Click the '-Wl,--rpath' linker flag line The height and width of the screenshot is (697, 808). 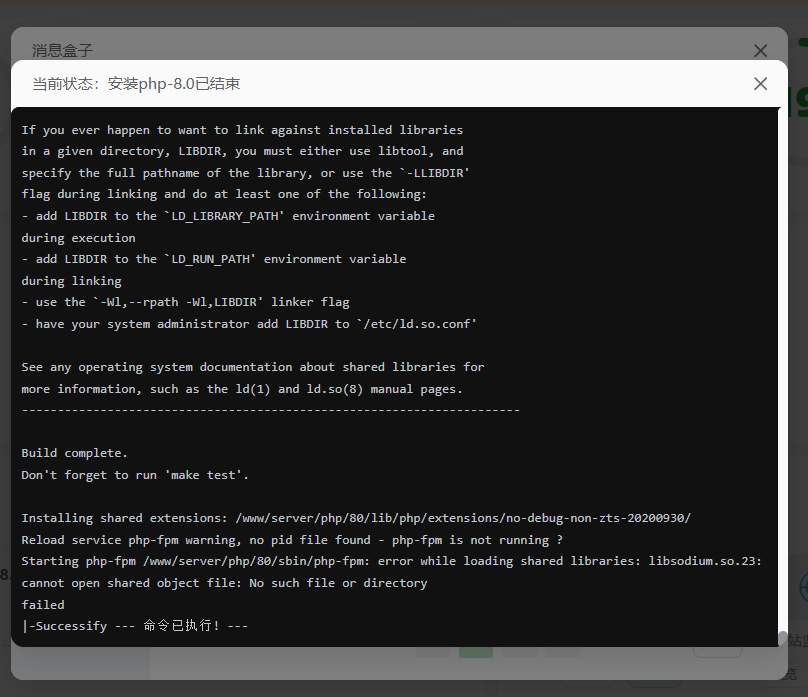(185, 302)
